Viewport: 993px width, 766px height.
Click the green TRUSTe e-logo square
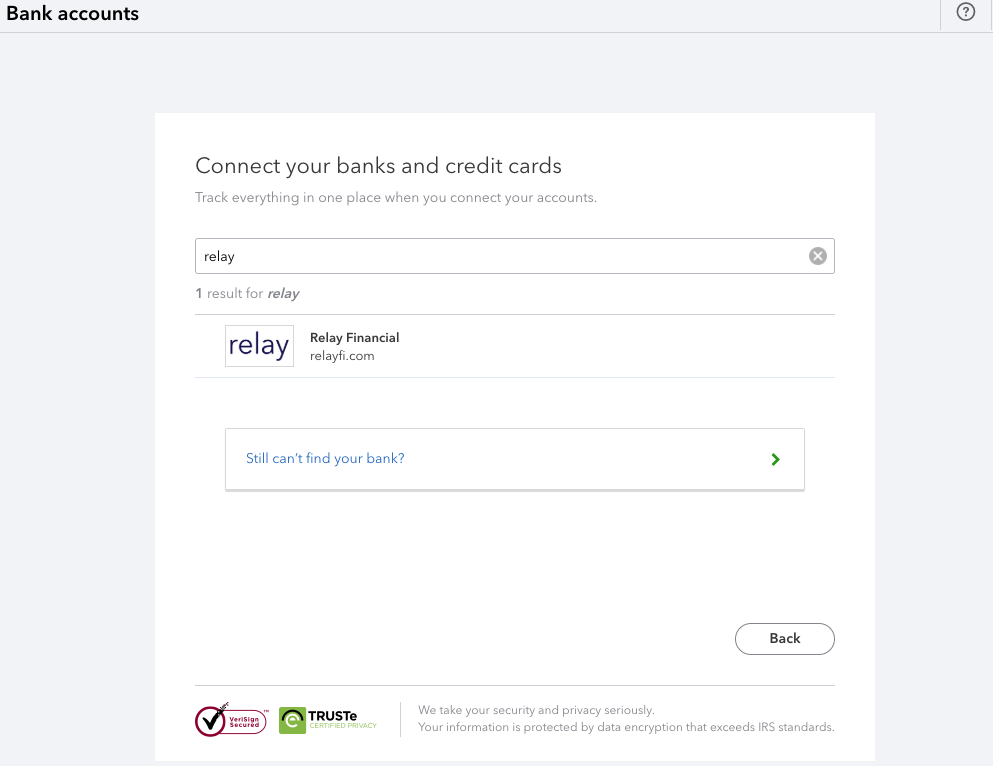(x=293, y=720)
